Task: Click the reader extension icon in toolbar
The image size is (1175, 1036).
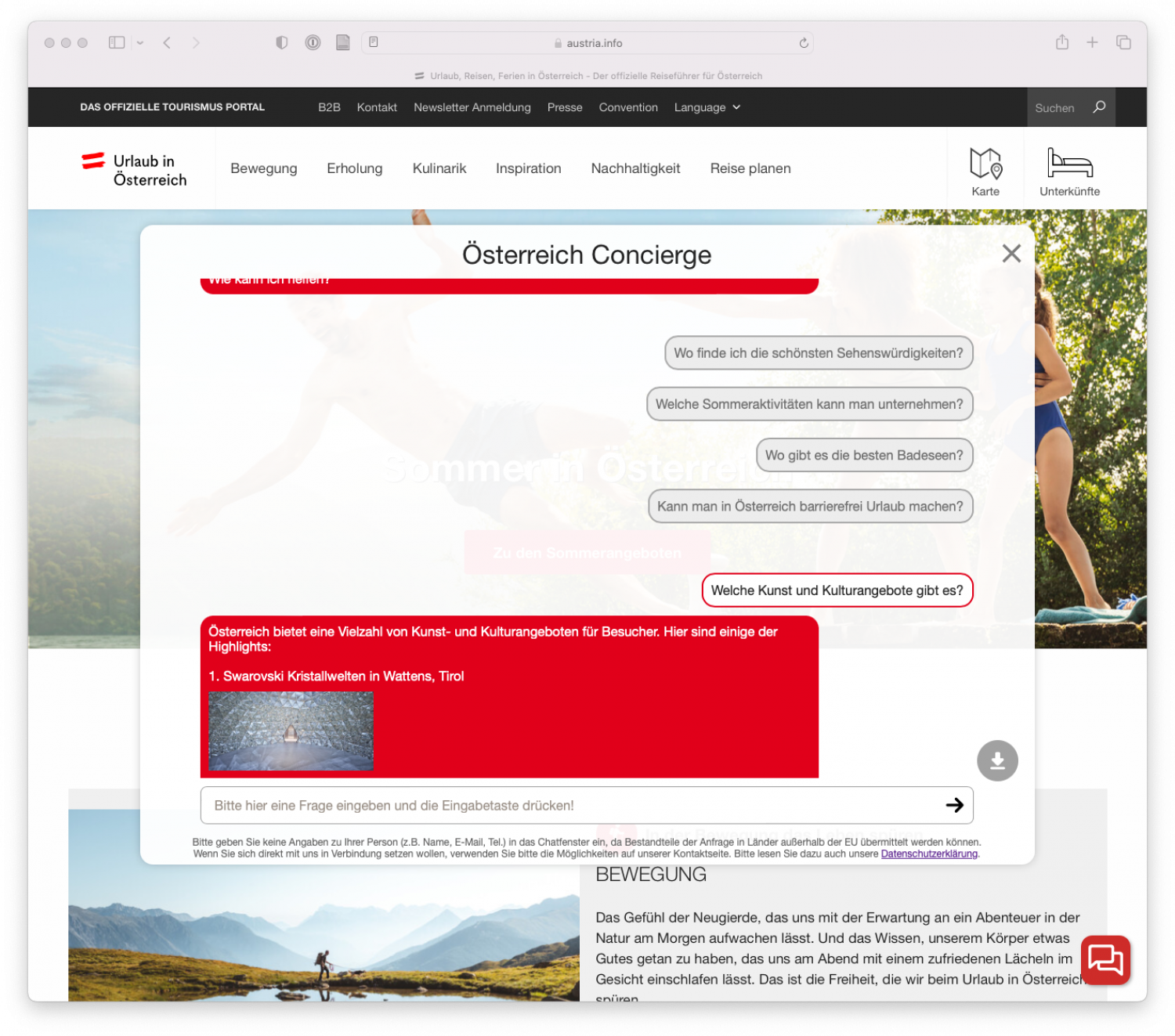Action: coord(343,42)
